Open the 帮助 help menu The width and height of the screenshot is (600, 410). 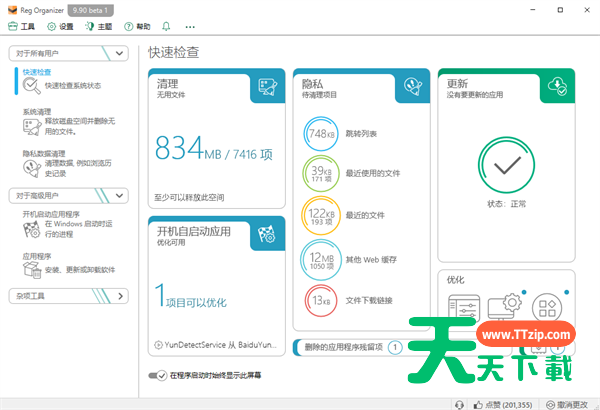tap(137, 26)
